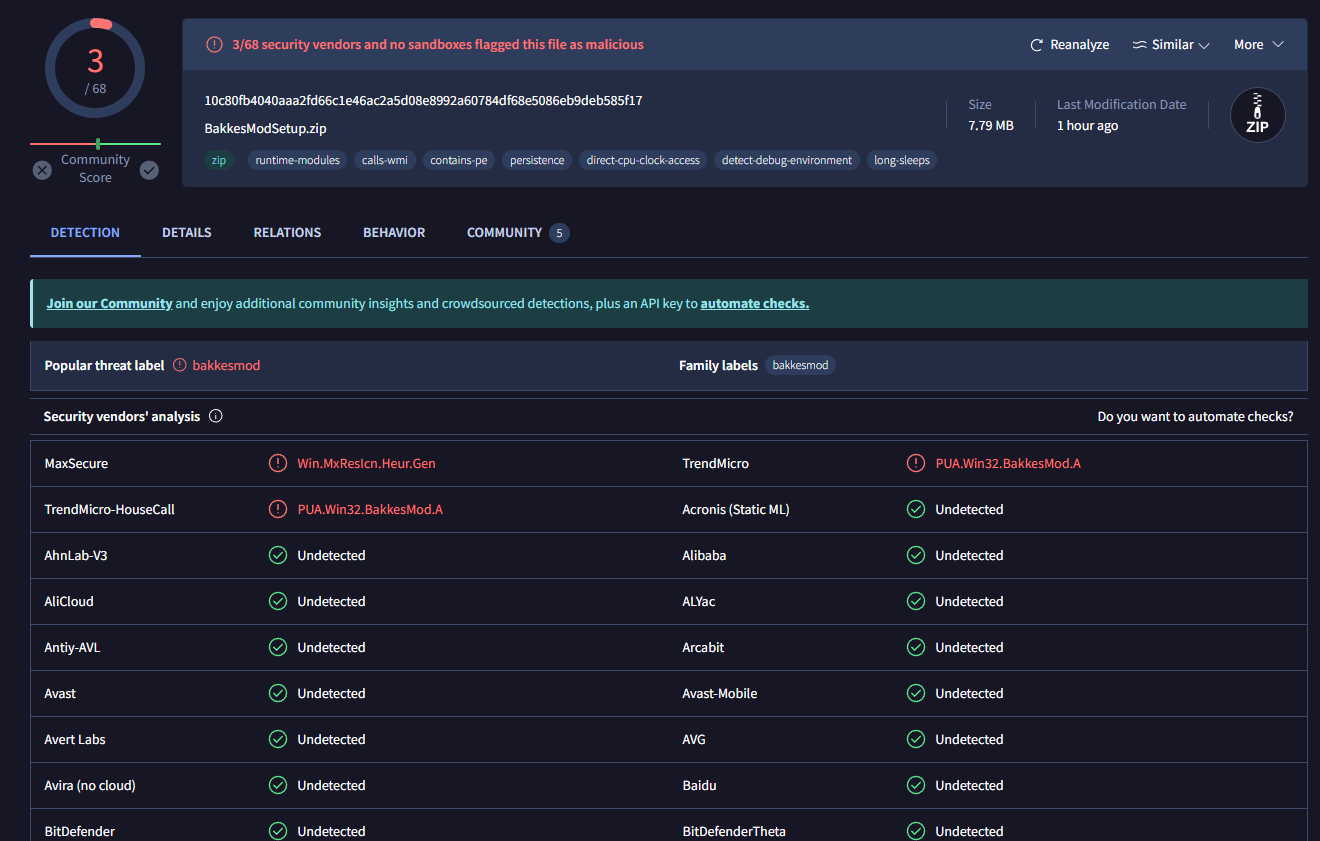Click the warning icon next to Popular threat label
This screenshot has height=841, width=1320.
click(x=180, y=365)
